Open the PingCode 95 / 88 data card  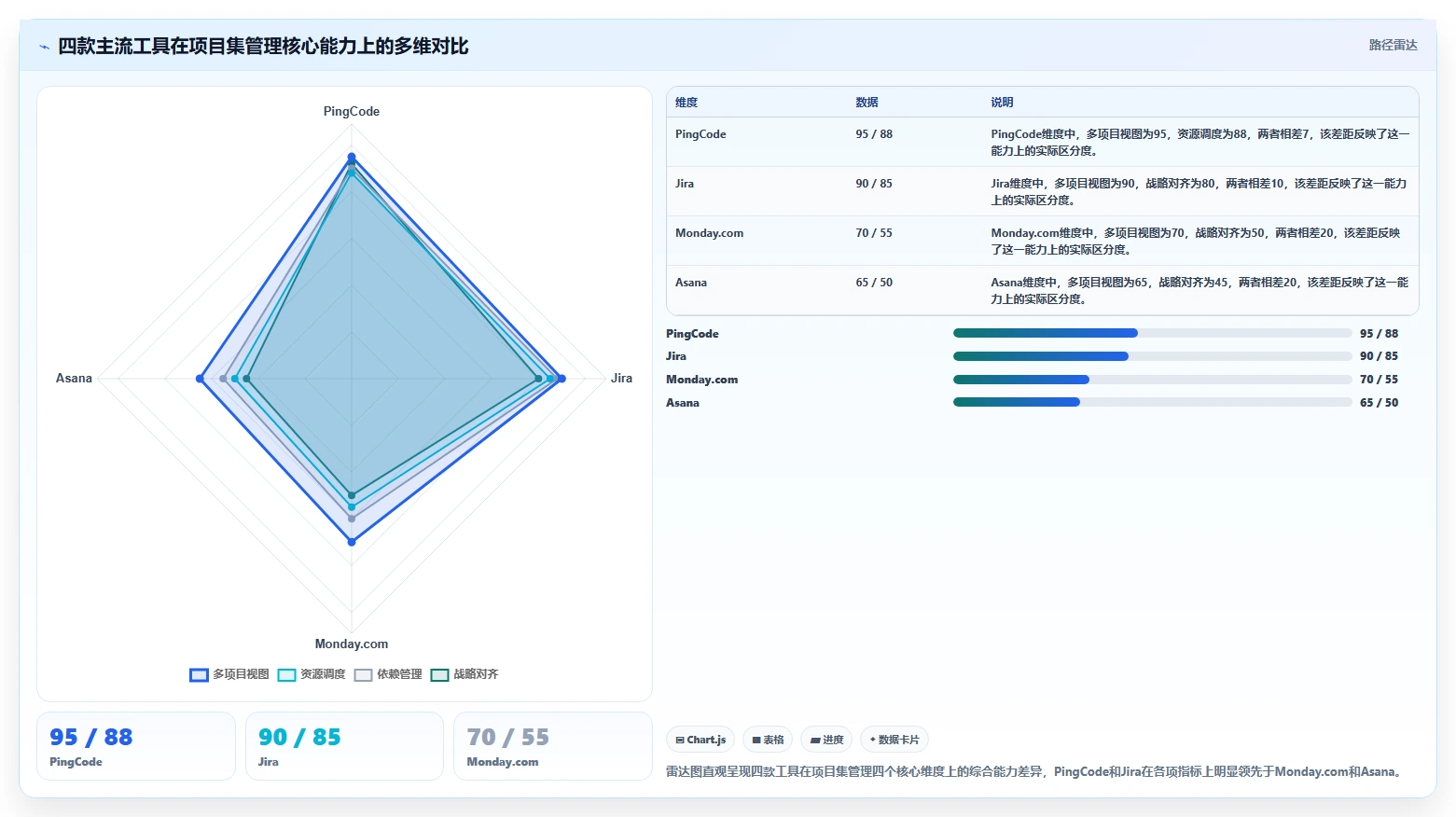[x=136, y=746]
